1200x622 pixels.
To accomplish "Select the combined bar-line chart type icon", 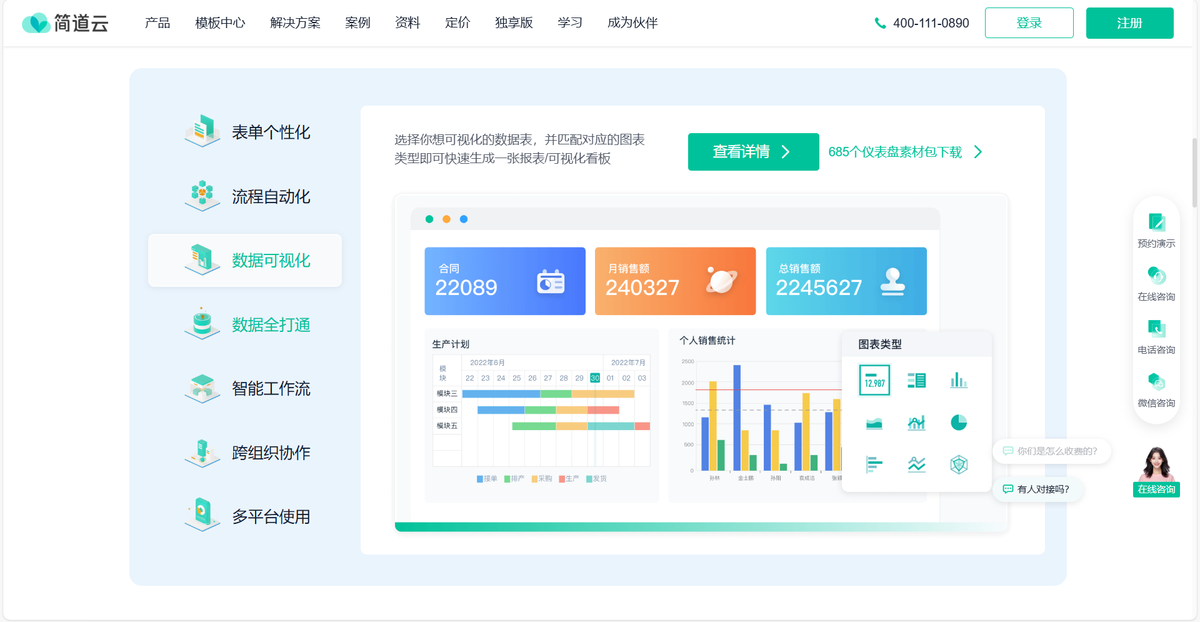I will click(917, 423).
